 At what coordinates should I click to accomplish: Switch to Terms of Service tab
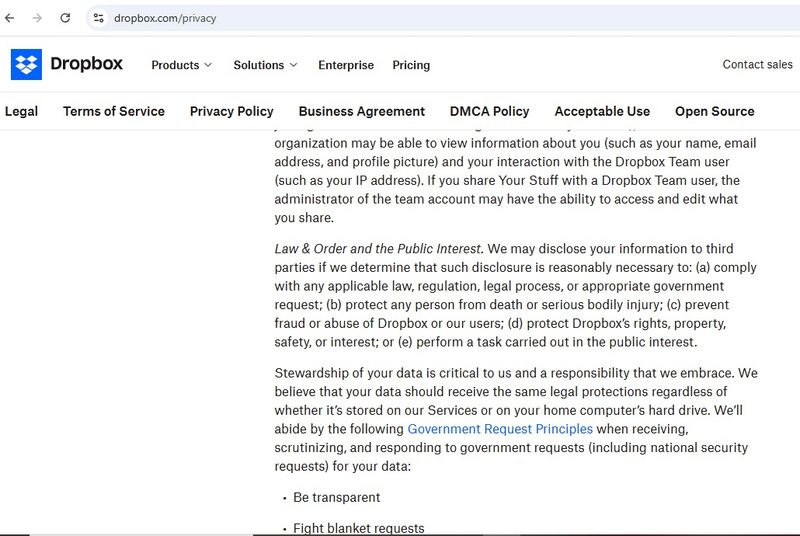pyautogui.click(x=114, y=111)
